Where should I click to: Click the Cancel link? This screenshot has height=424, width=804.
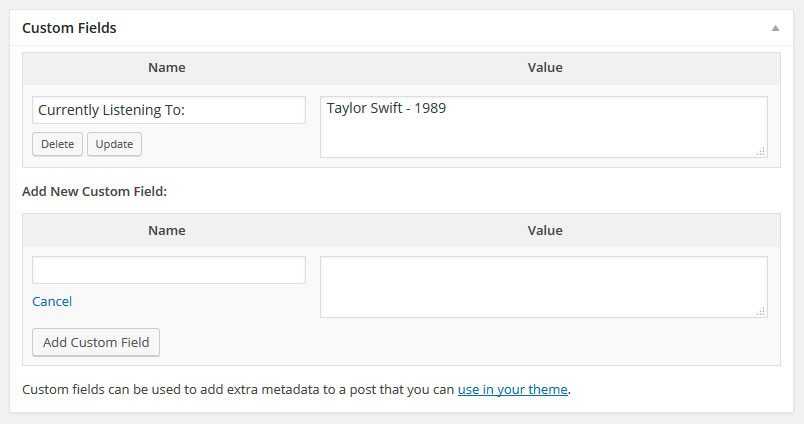click(x=52, y=301)
